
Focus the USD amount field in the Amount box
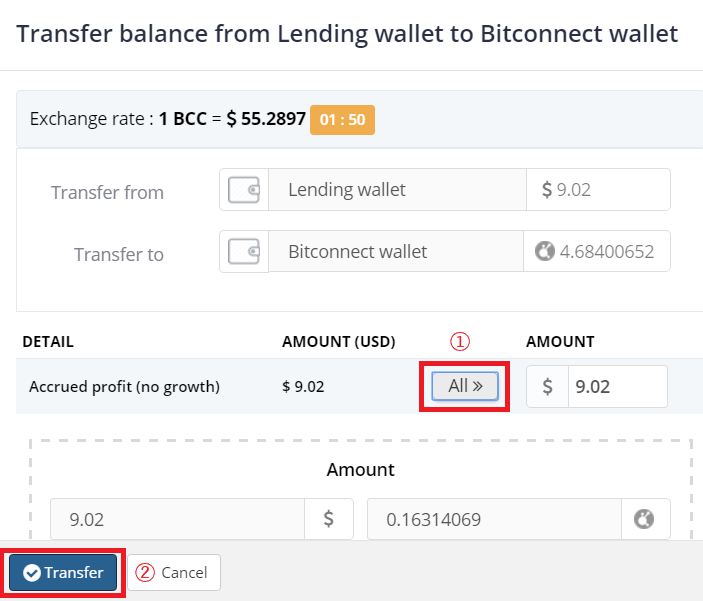[178, 520]
